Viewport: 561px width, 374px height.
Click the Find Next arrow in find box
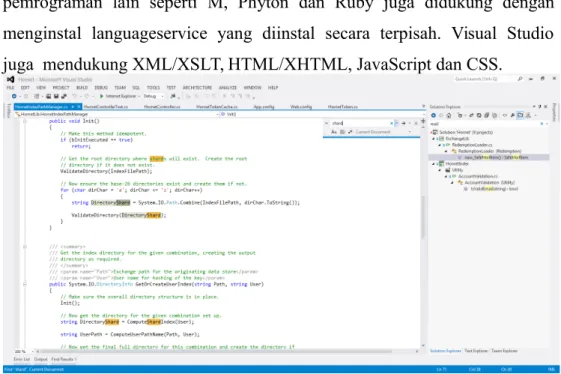pyautogui.click(x=404, y=123)
